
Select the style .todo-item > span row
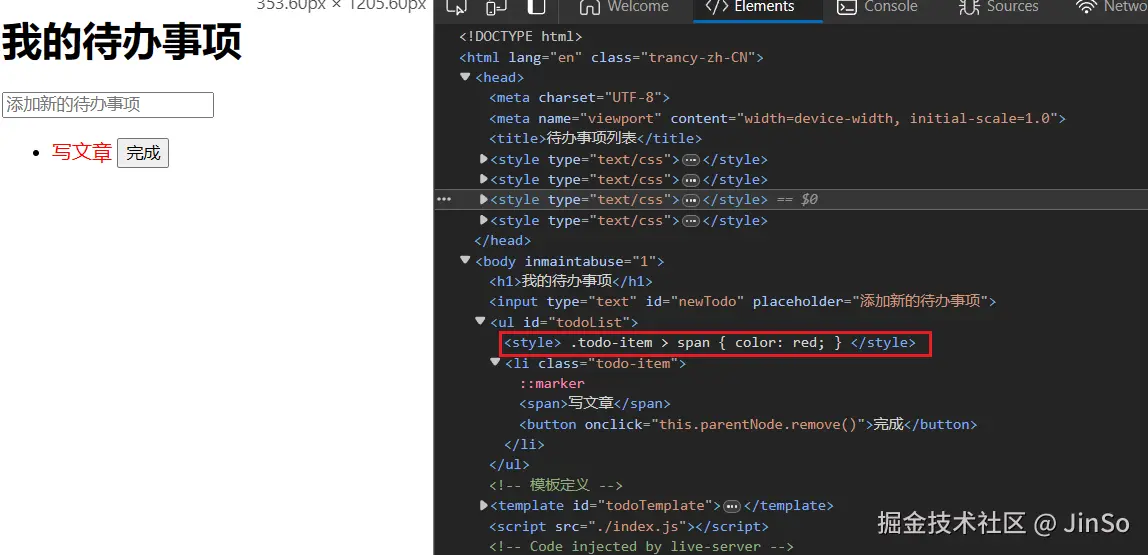(710, 343)
